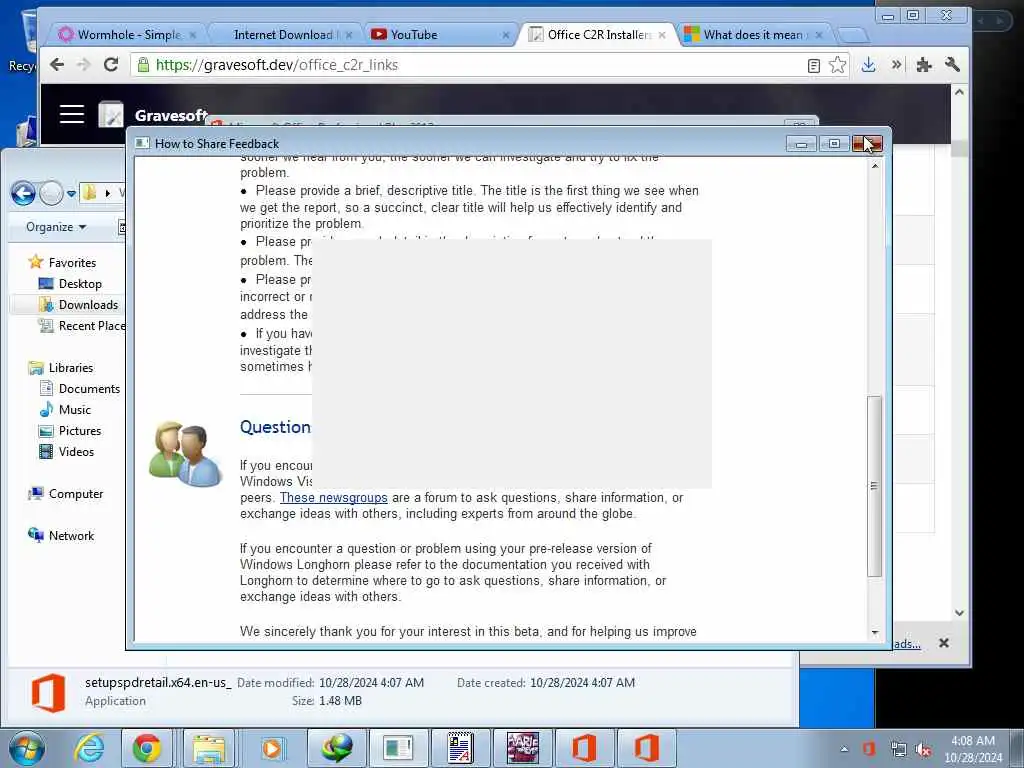The width and height of the screenshot is (1024, 768).
Task: Click the Office icon in system tray
Action: (869, 748)
